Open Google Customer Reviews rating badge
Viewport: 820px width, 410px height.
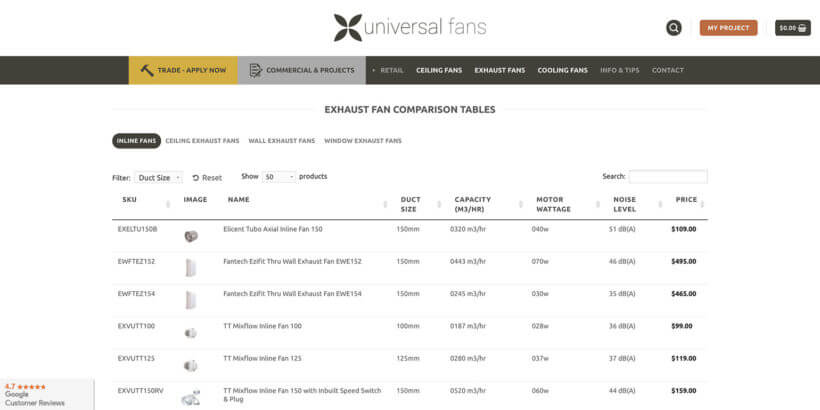pyautogui.click(x=47, y=394)
